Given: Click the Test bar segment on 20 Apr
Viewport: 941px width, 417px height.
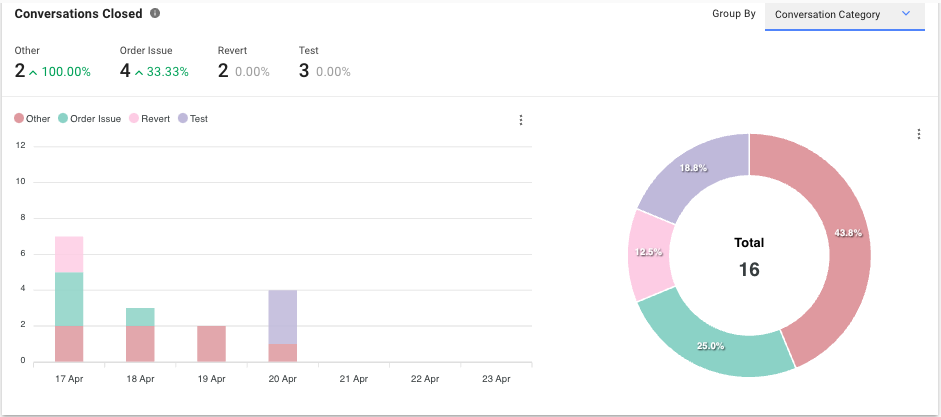Looking at the screenshot, I should [x=283, y=317].
